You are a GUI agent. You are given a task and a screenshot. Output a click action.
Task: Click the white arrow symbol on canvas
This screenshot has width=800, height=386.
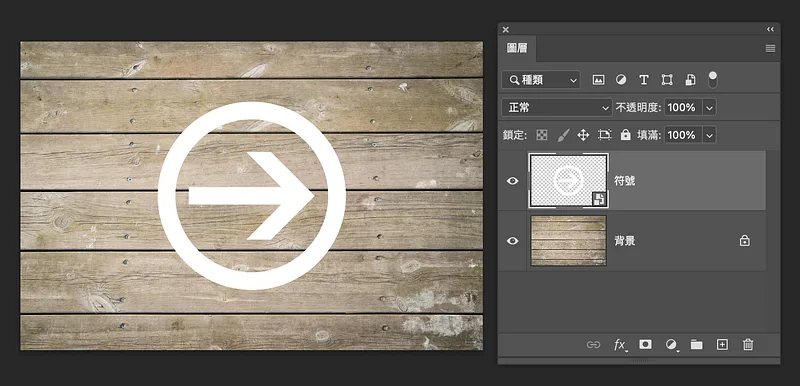(252, 196)
